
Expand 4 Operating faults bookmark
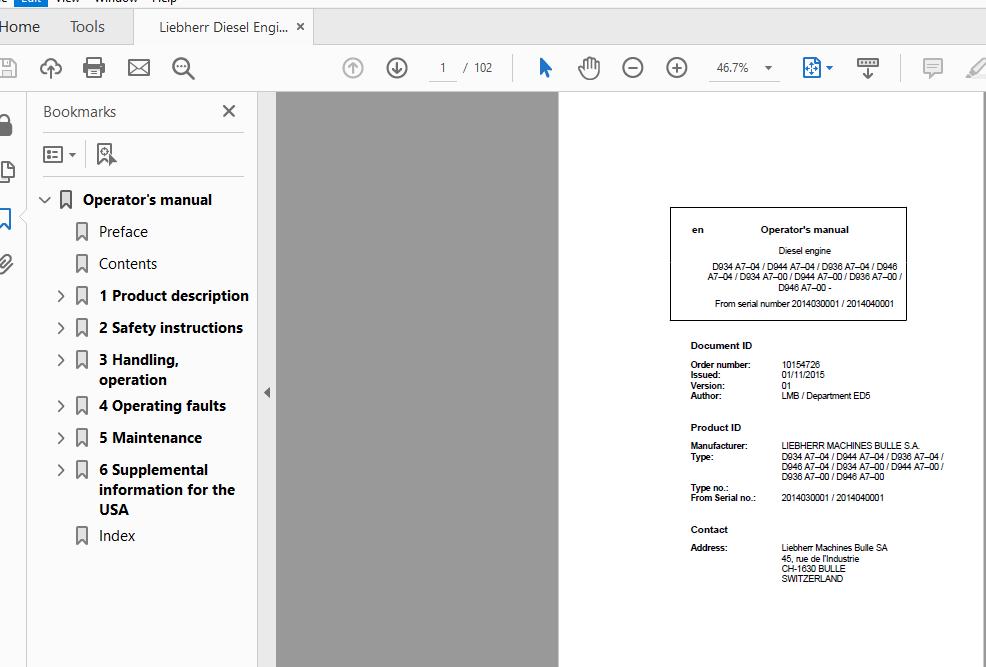pos(61,406)
